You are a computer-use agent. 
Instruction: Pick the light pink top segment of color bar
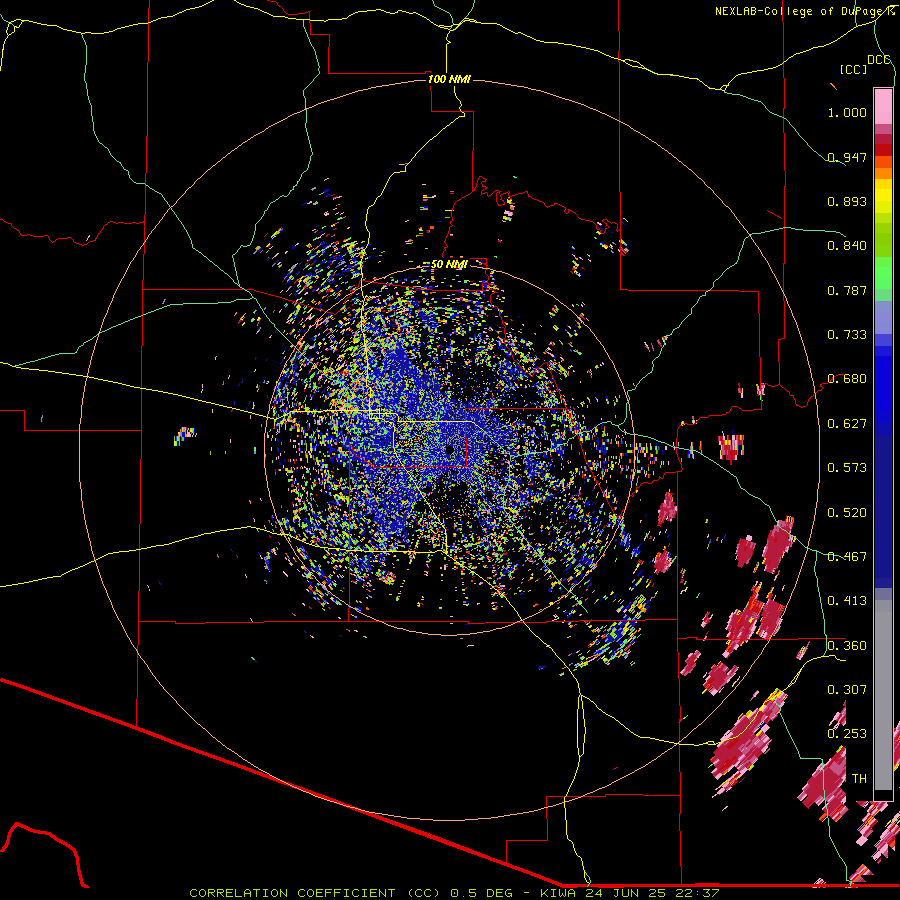(883, 106)
